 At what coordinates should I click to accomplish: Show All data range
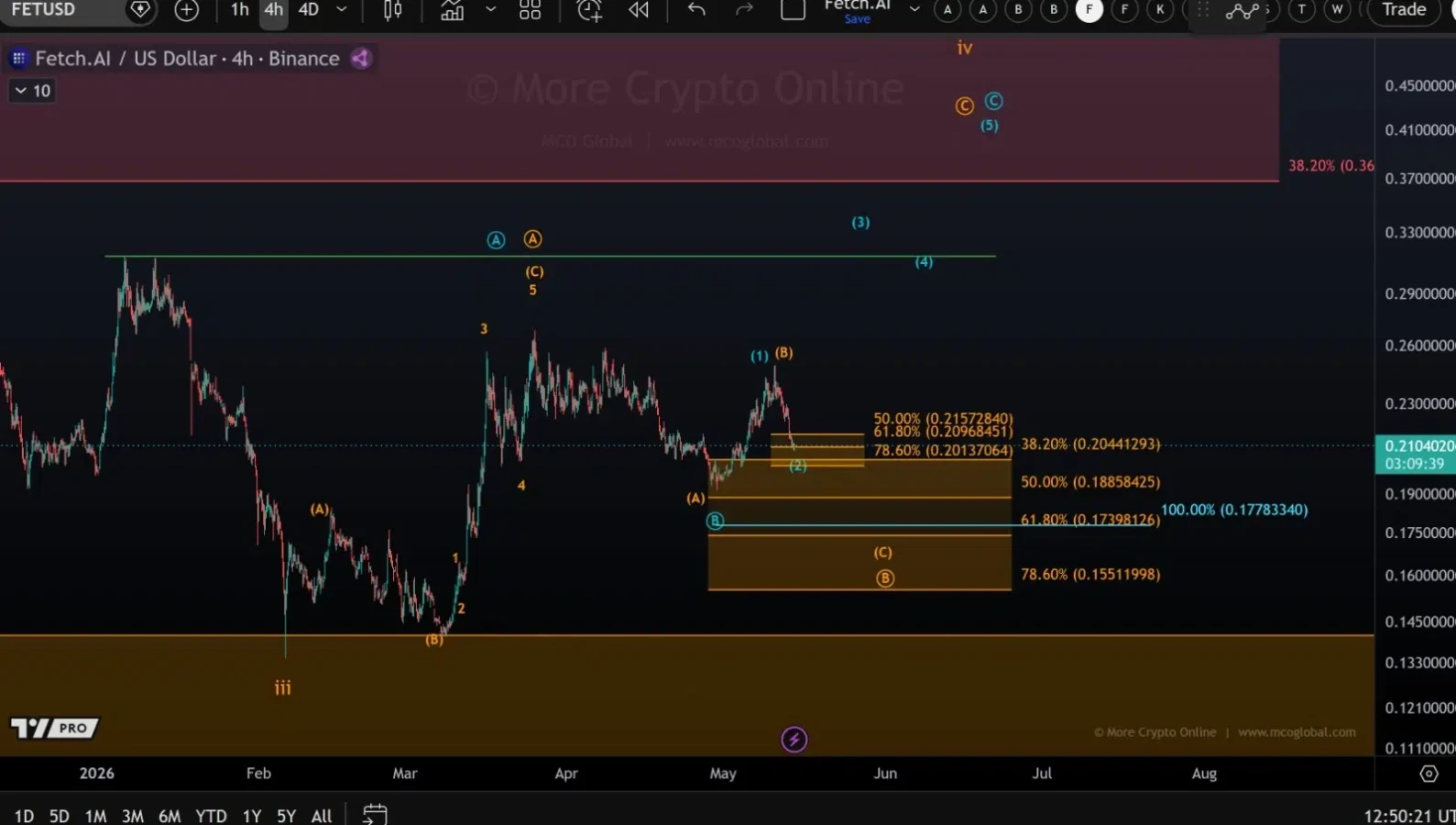click(322, 815)
